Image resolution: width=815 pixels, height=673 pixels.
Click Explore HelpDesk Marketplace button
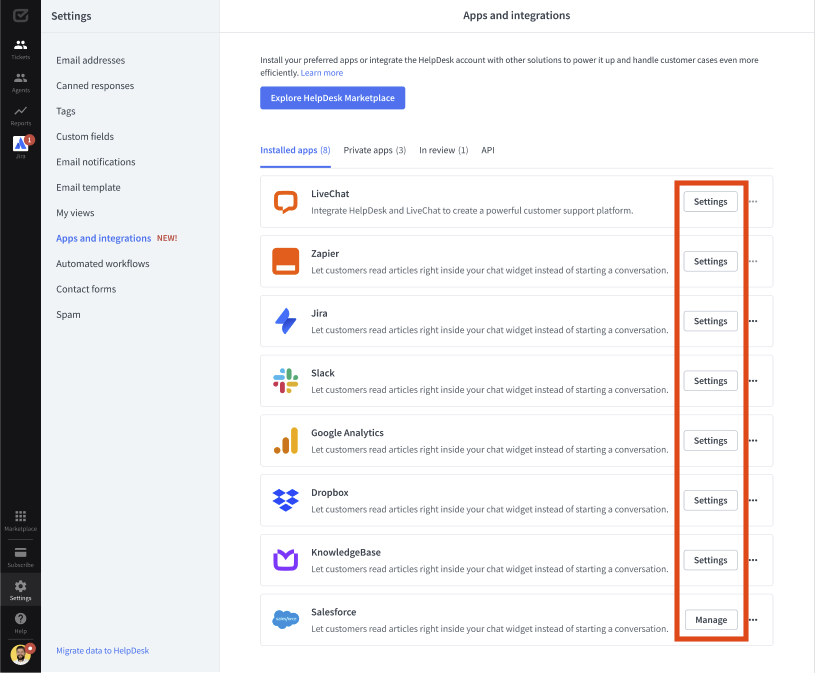click(x=332, y=98)
